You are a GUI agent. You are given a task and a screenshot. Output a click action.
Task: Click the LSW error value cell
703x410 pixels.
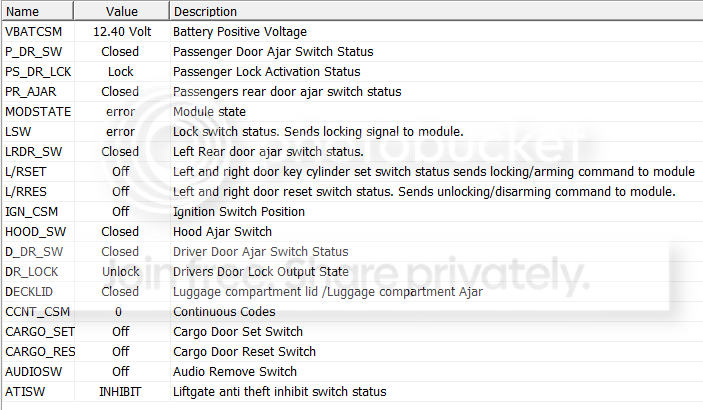tap(121, 132)
